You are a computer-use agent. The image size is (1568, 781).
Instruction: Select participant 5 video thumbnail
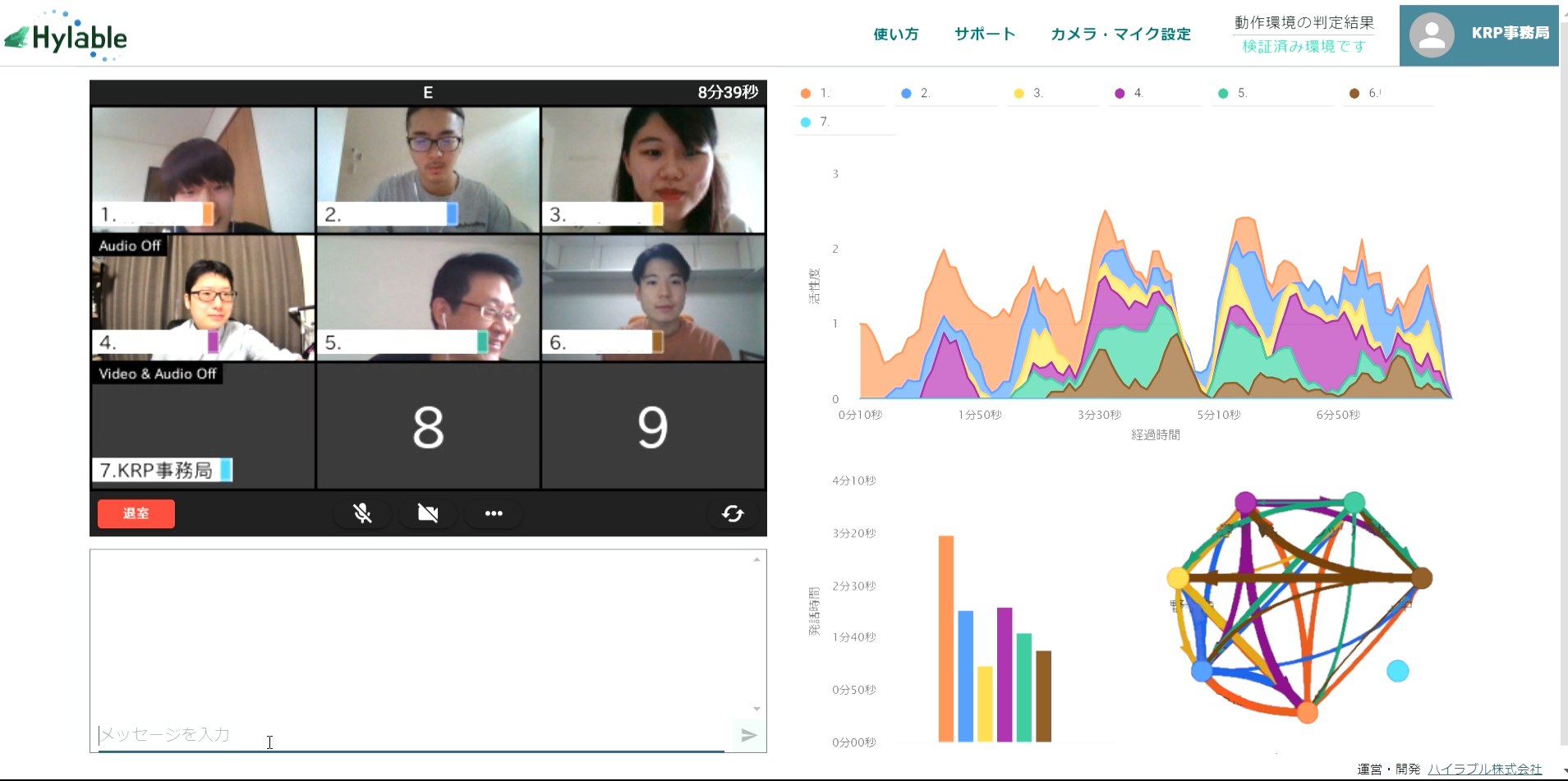(x=428, y=298)
